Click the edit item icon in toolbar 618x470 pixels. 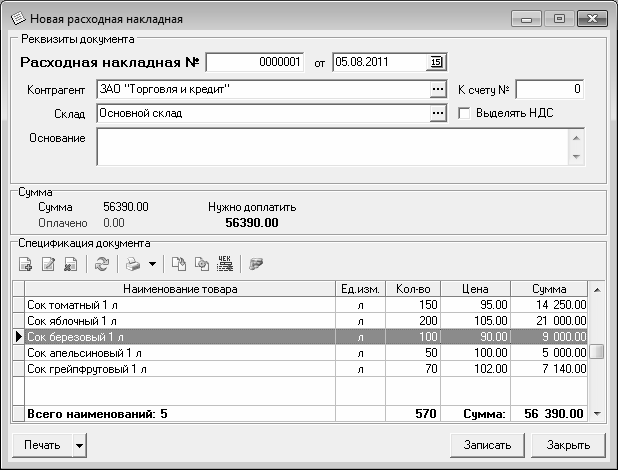[x=48, y=264]
